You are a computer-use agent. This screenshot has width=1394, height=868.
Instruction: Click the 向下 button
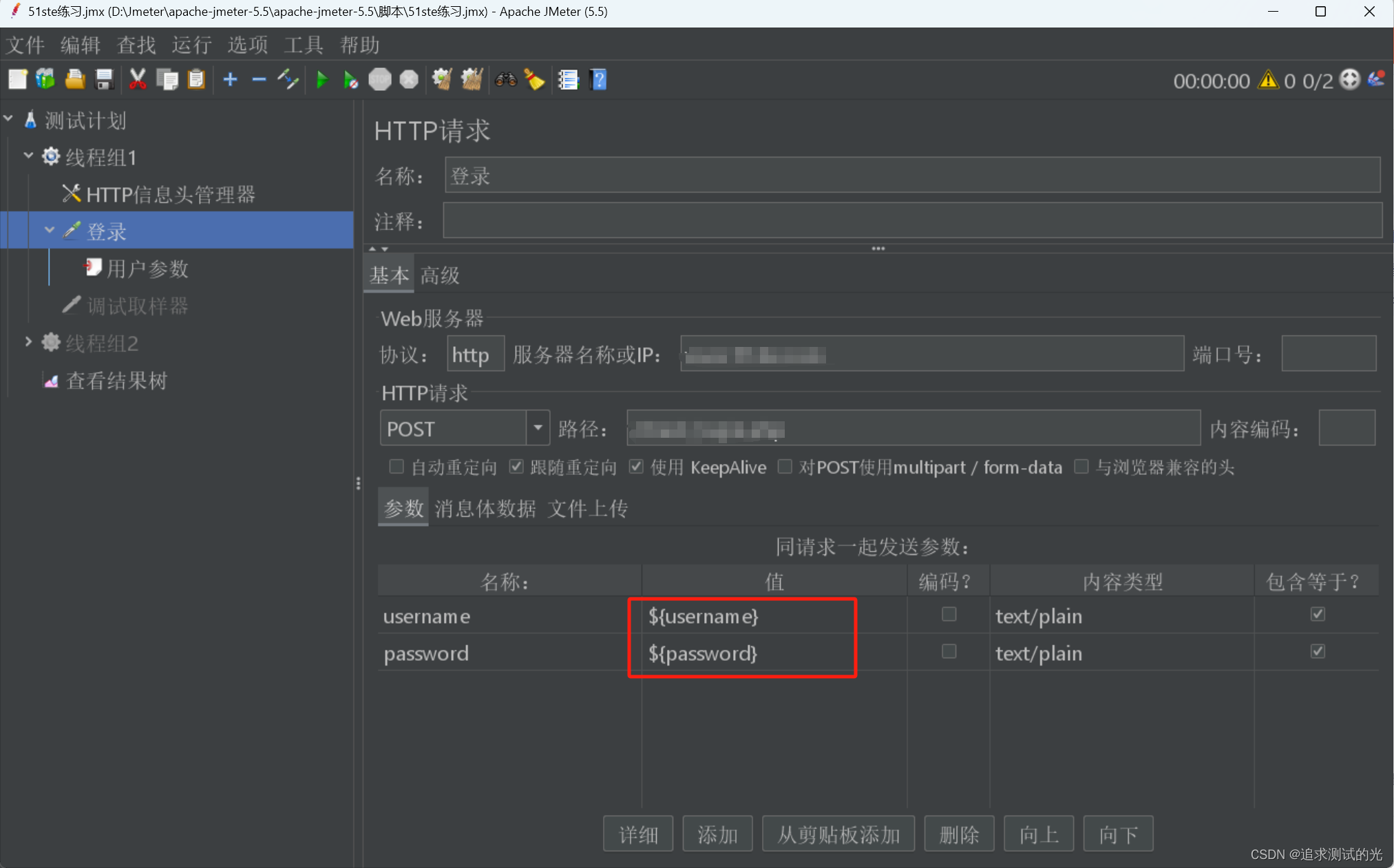(x=1119, y=834)
